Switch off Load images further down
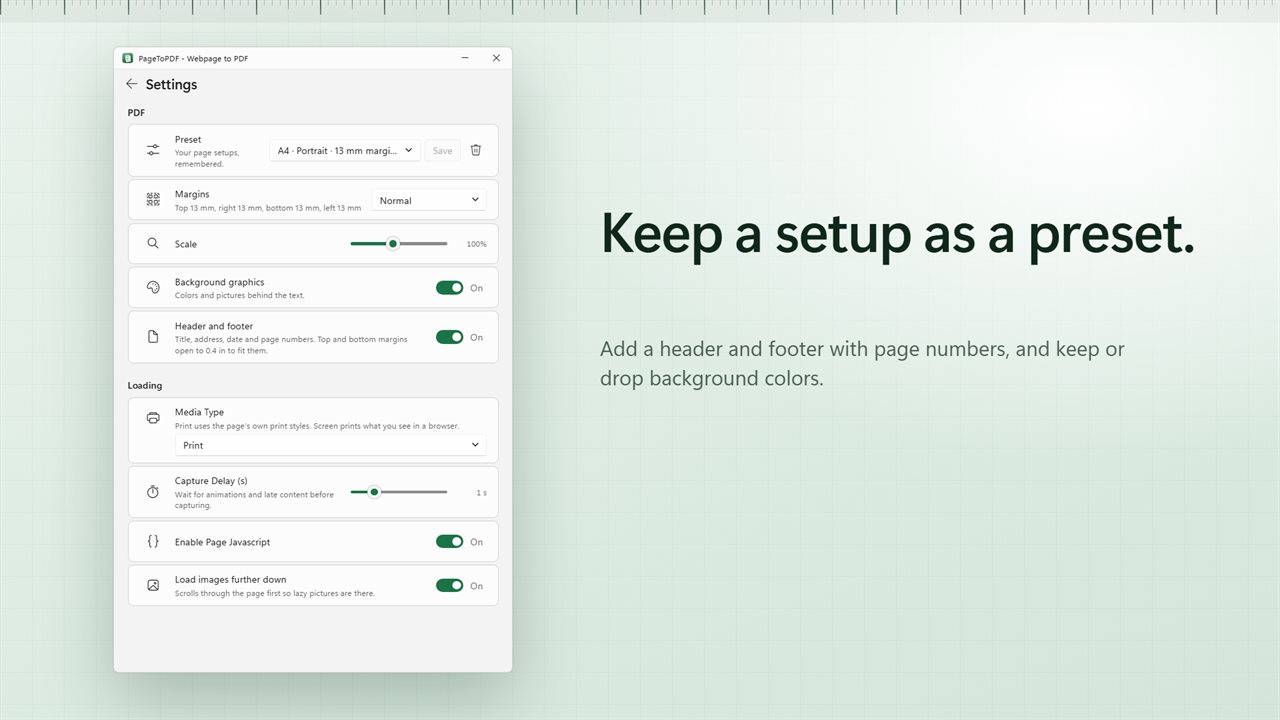The width and height of the screenshot is (1280, 720). tap(450, 586)
